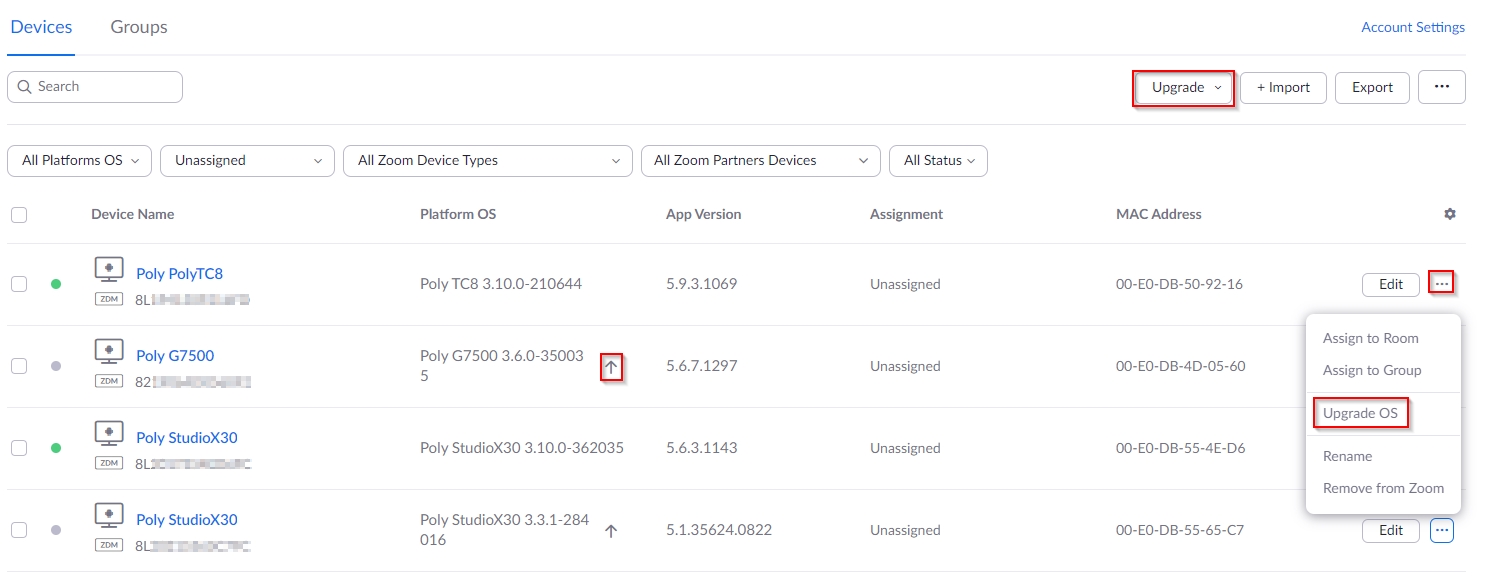The height and width of the screenshot is (584, 1503).
Task: Click the Poly PolyTC8 device icon
Action: (x=109, y=268)
